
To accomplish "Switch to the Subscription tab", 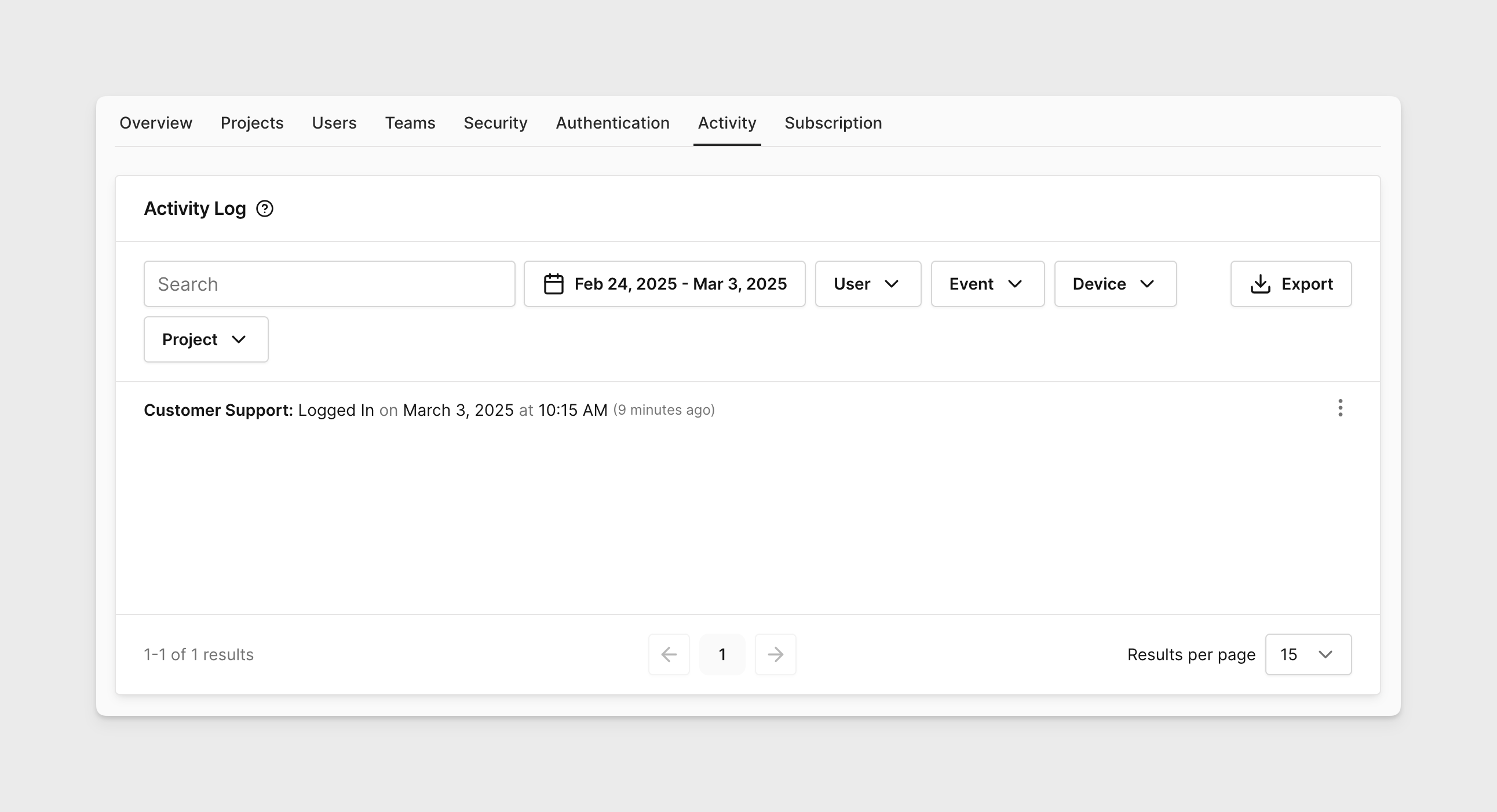I will (x=833, y=123).
